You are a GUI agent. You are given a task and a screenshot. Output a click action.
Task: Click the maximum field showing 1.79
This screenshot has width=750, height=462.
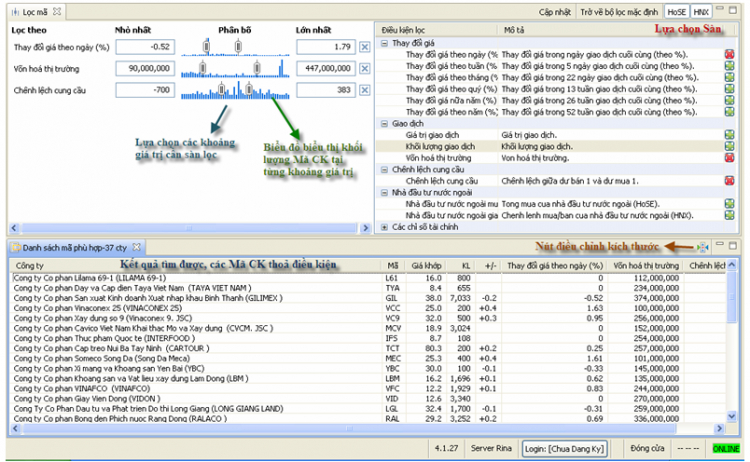tap(326, 47)
